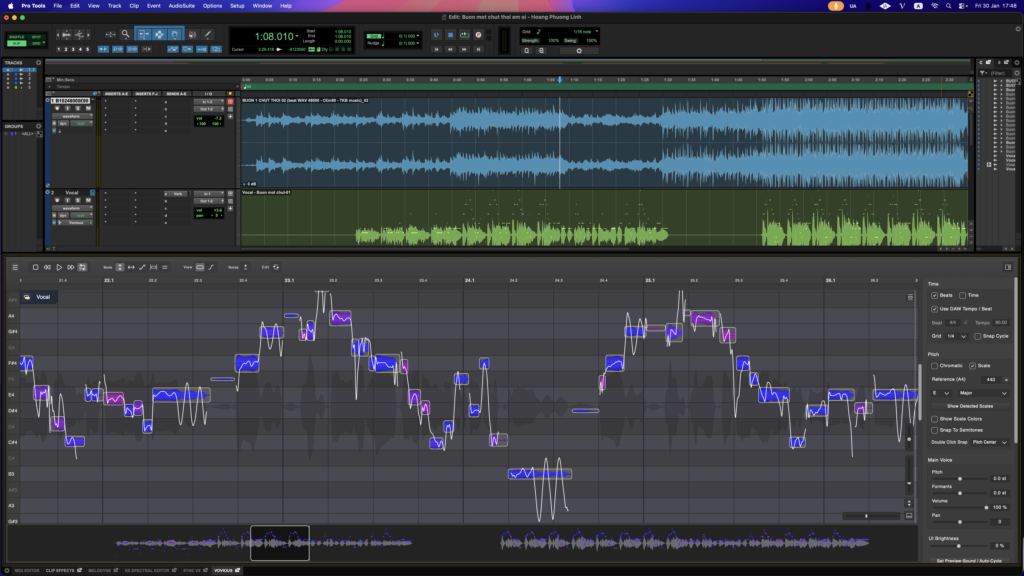Image resolution: width=1024 pixels, height=576 pixels.
Task: Open the Major scale type dropdown
Action: click(983, 393)
